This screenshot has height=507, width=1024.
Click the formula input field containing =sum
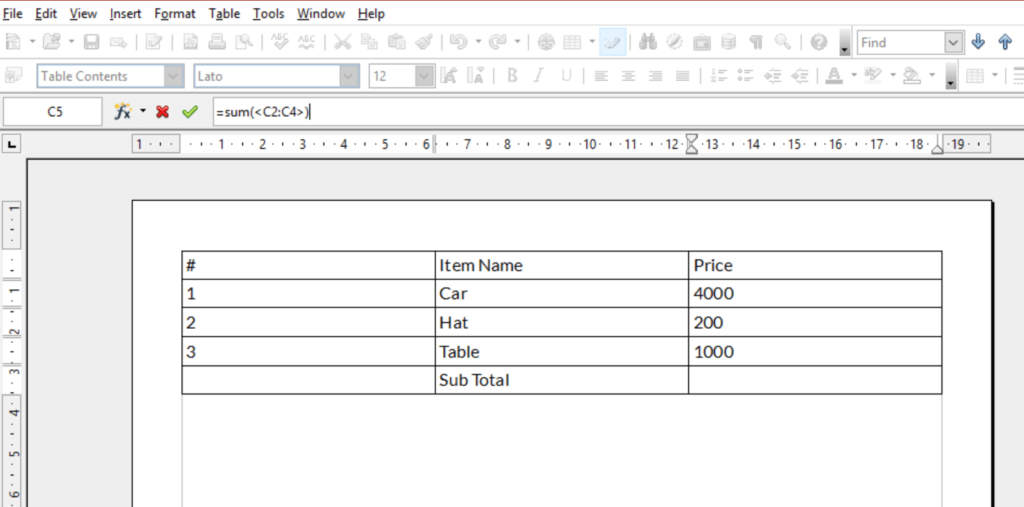click(618, 112)
